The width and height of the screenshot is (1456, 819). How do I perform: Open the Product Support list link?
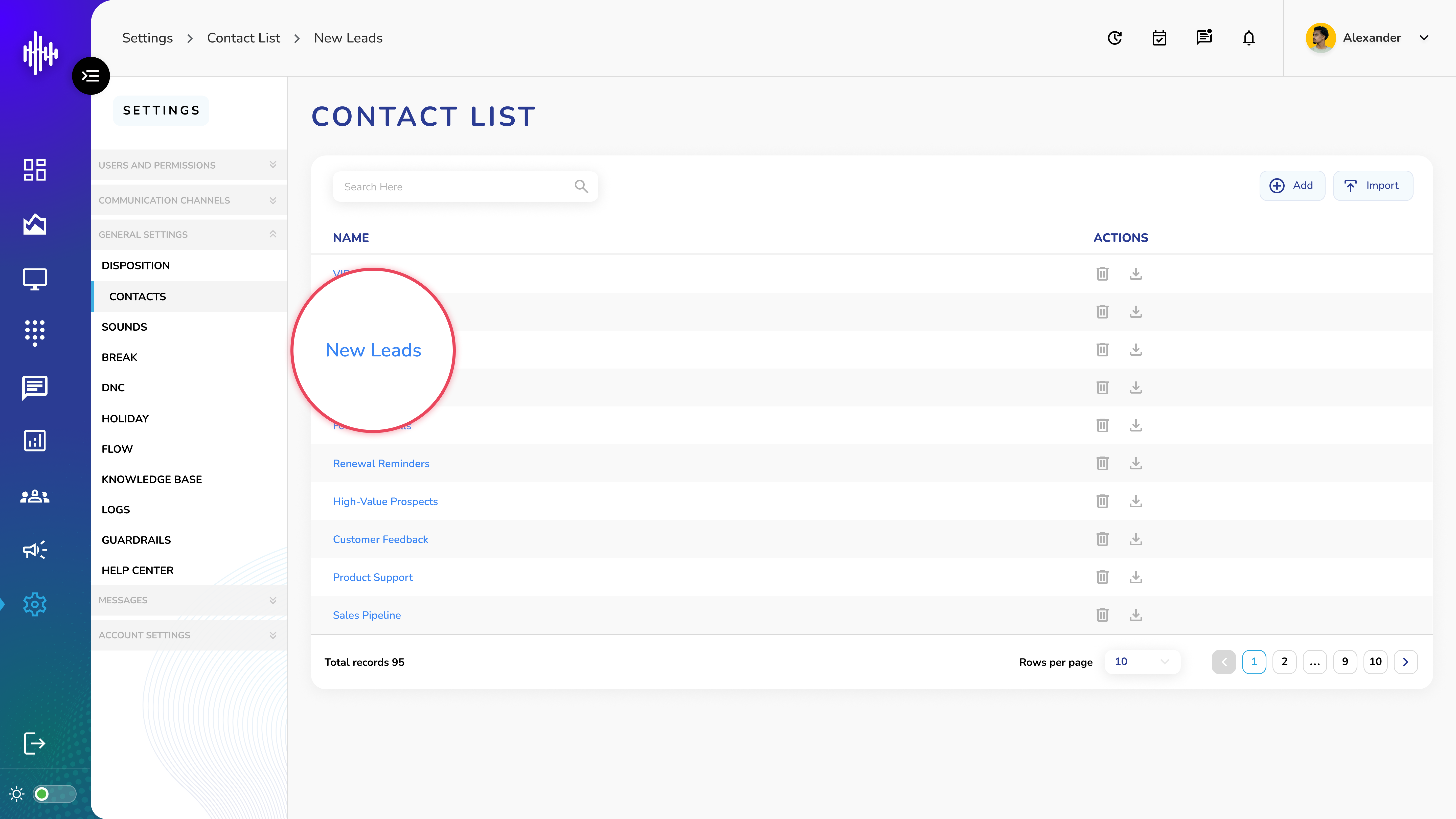[373, 577]
